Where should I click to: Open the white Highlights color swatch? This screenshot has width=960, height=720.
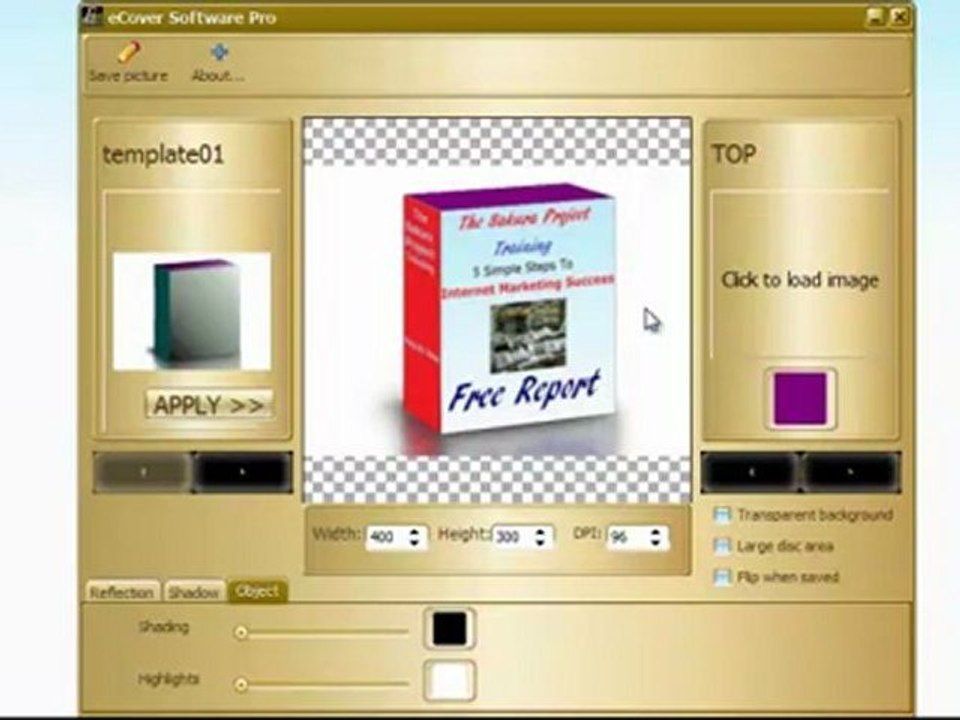tap(449, 681)
